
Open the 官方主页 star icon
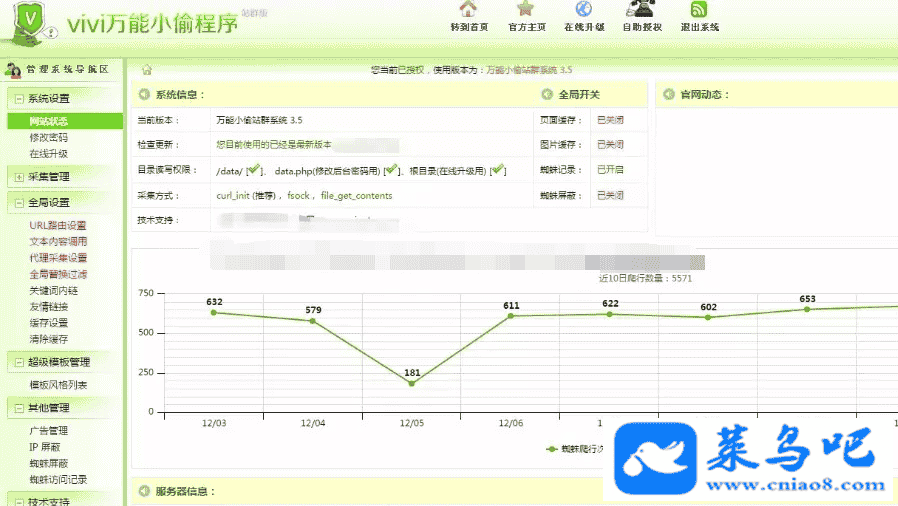pyautogui.click(x=526, y=11)
